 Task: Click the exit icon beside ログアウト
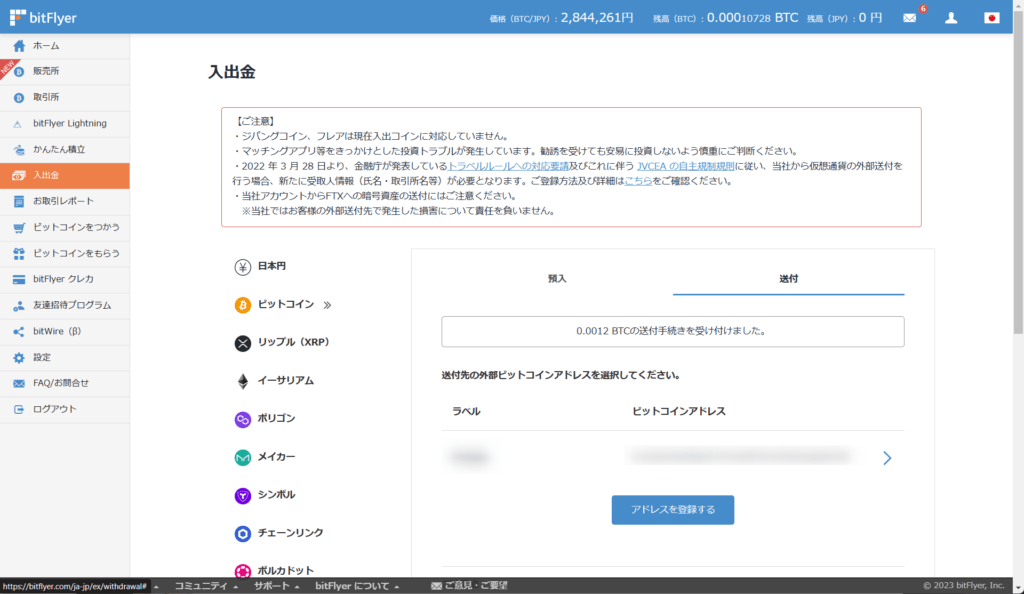pos(19,409)
